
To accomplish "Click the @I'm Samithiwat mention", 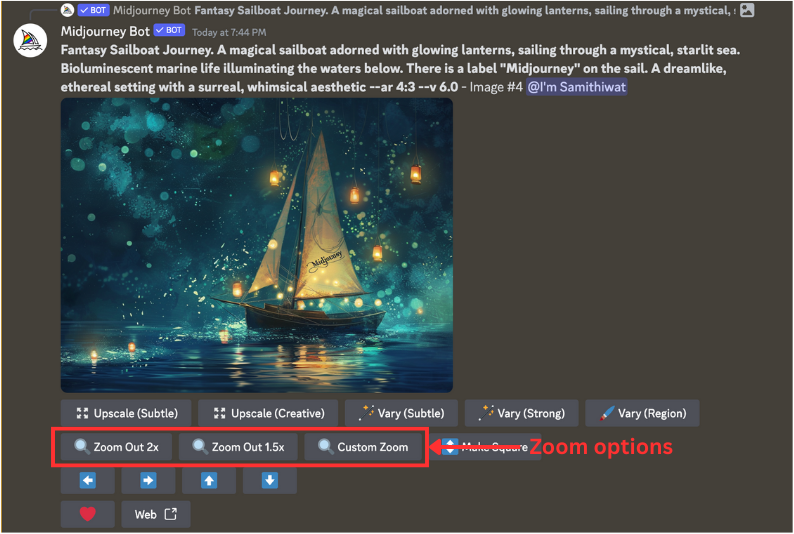I will (577, 87).
